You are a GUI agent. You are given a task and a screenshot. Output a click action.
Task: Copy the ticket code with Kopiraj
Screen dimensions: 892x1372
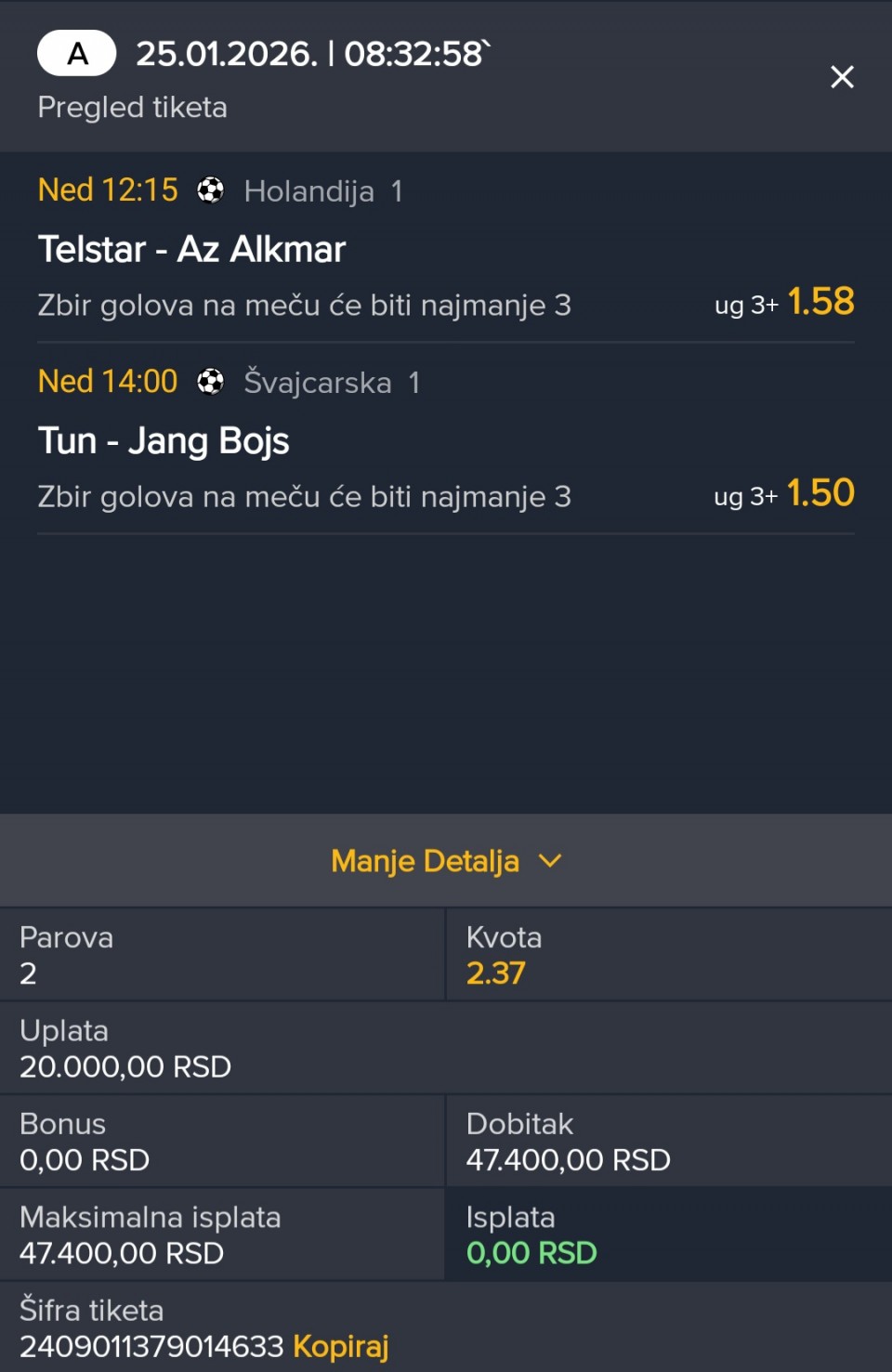(x=340, y=1346)
